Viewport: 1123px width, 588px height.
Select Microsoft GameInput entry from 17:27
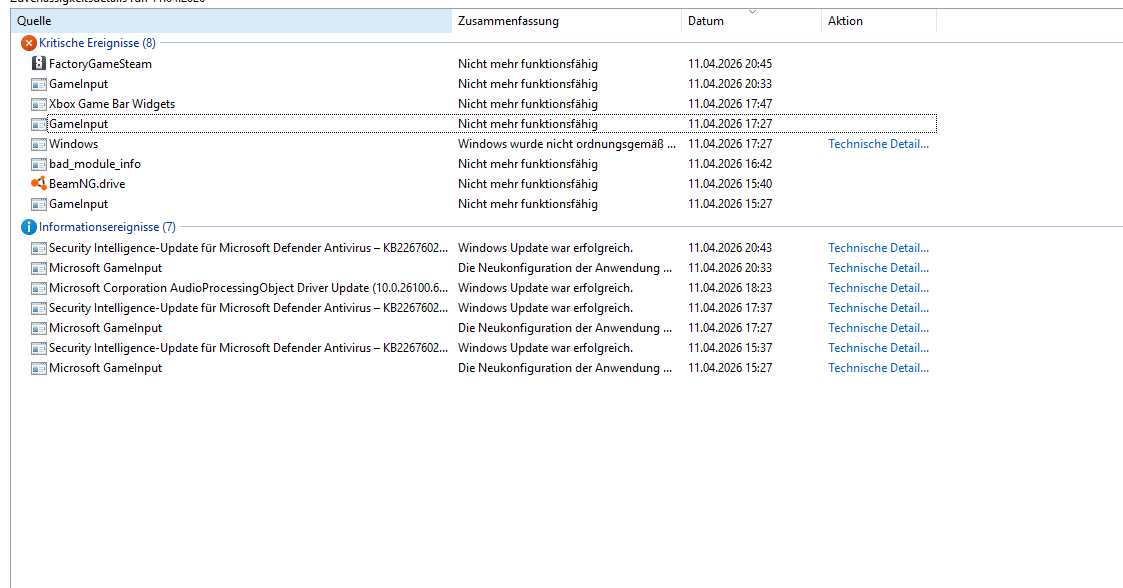click(105, 328)
